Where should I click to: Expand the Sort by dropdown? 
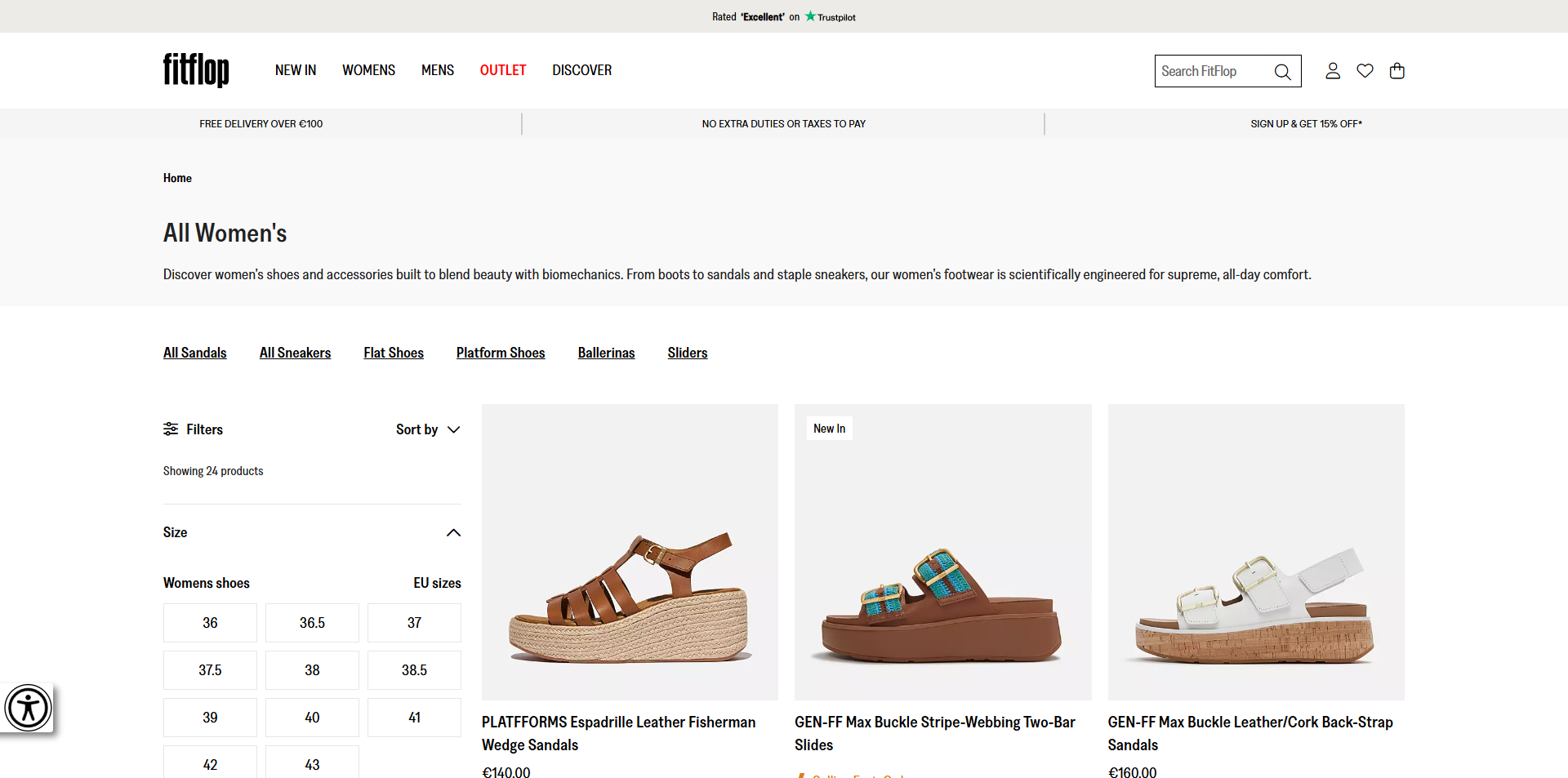click(x=428, y=429)
